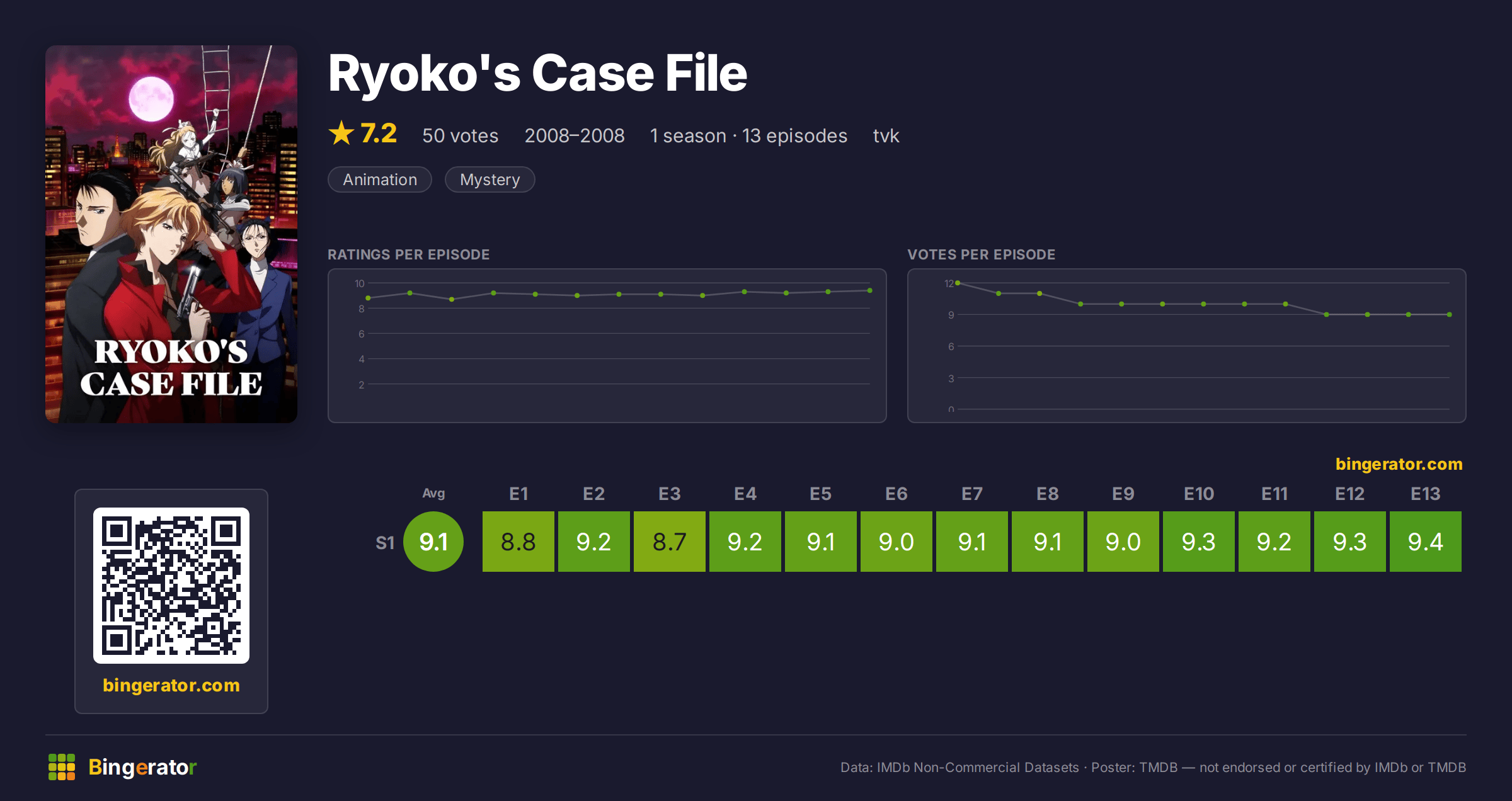Select the E6 column header
Viewport: 1512px width, 801px height.
[896, 494]
